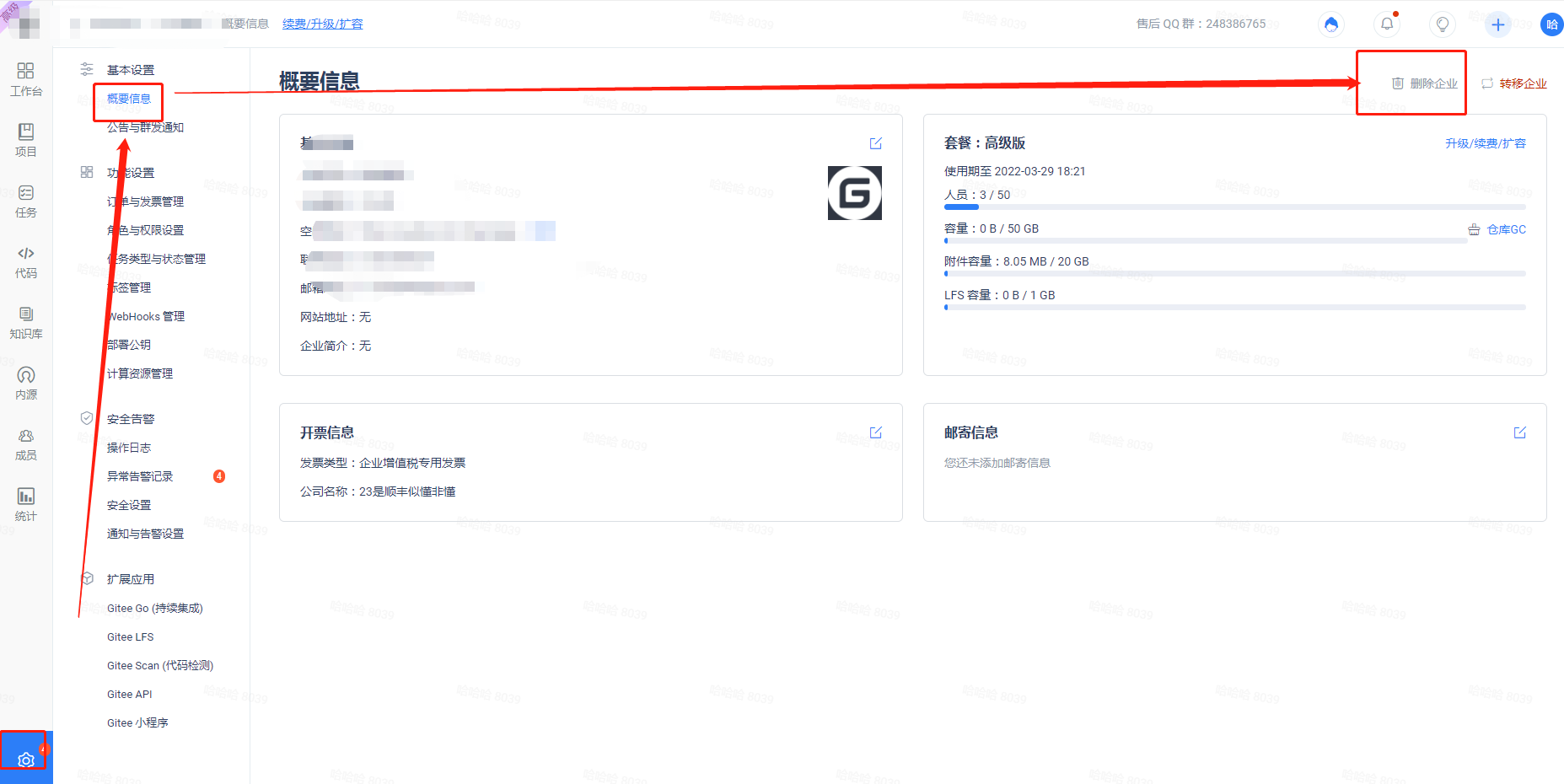Click the 安全告警 section header

coord(131,419)
